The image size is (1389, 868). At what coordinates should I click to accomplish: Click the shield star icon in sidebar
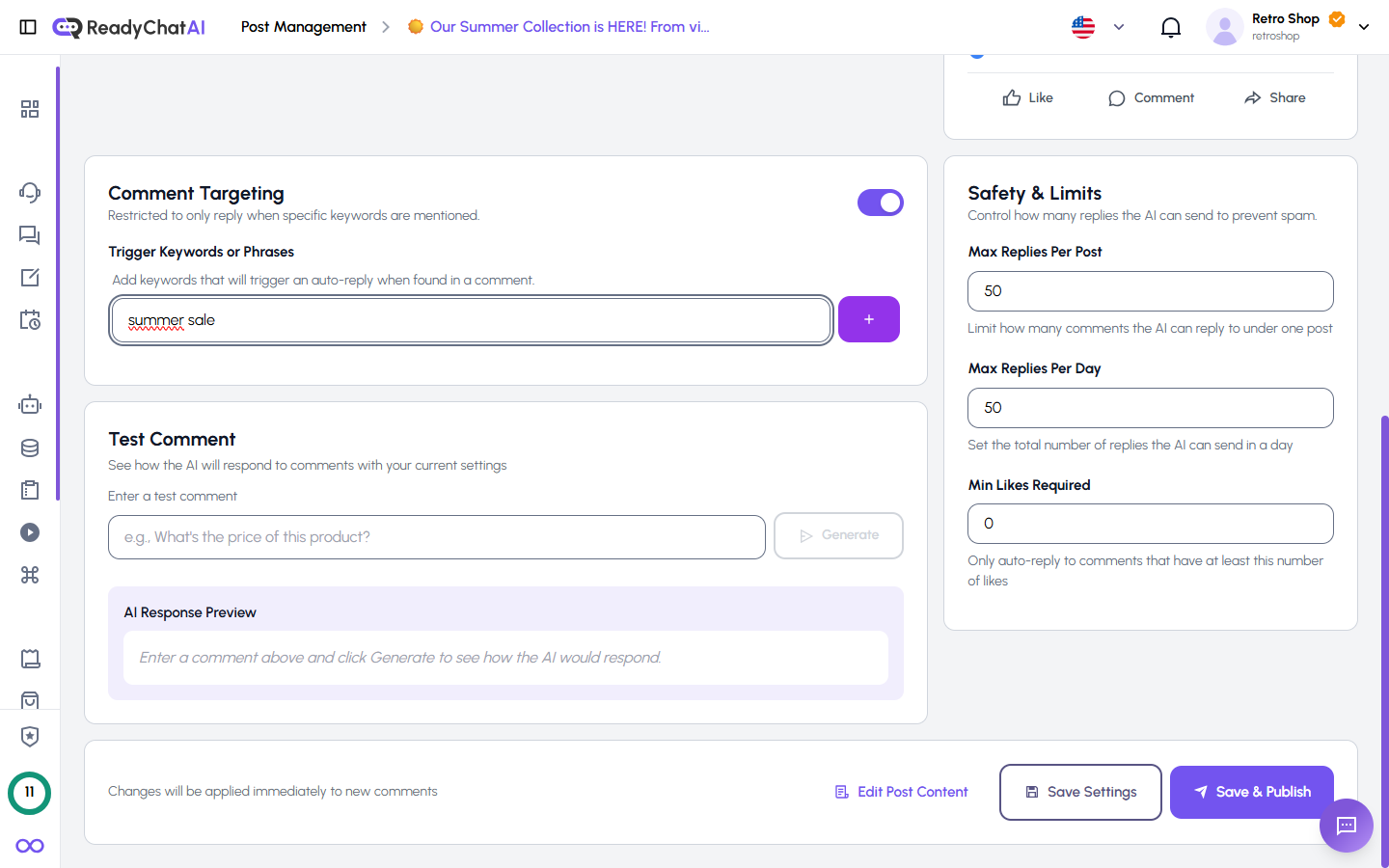tap(30, 737)
